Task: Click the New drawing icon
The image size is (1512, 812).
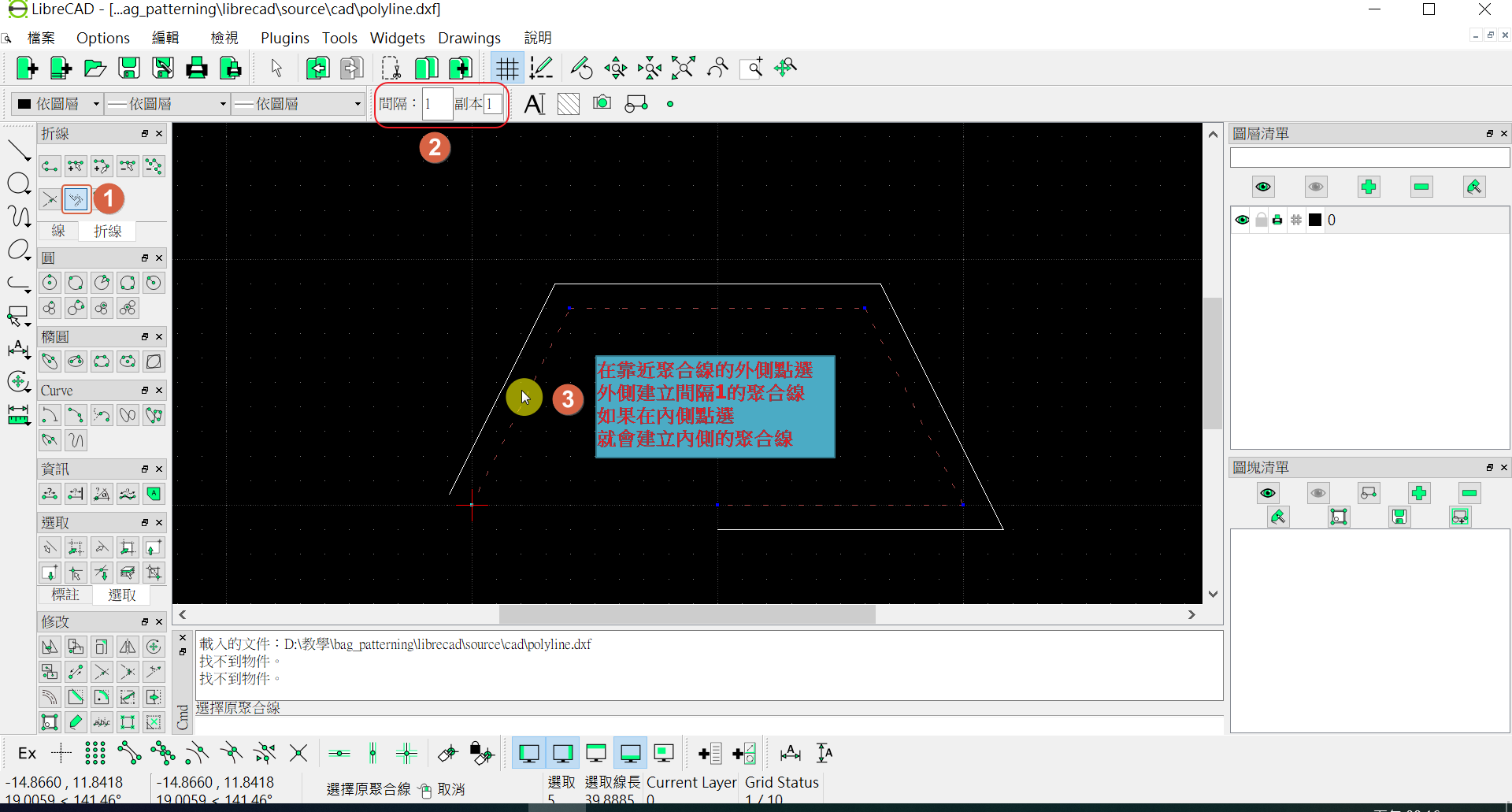Action: [x=27, y=68]
